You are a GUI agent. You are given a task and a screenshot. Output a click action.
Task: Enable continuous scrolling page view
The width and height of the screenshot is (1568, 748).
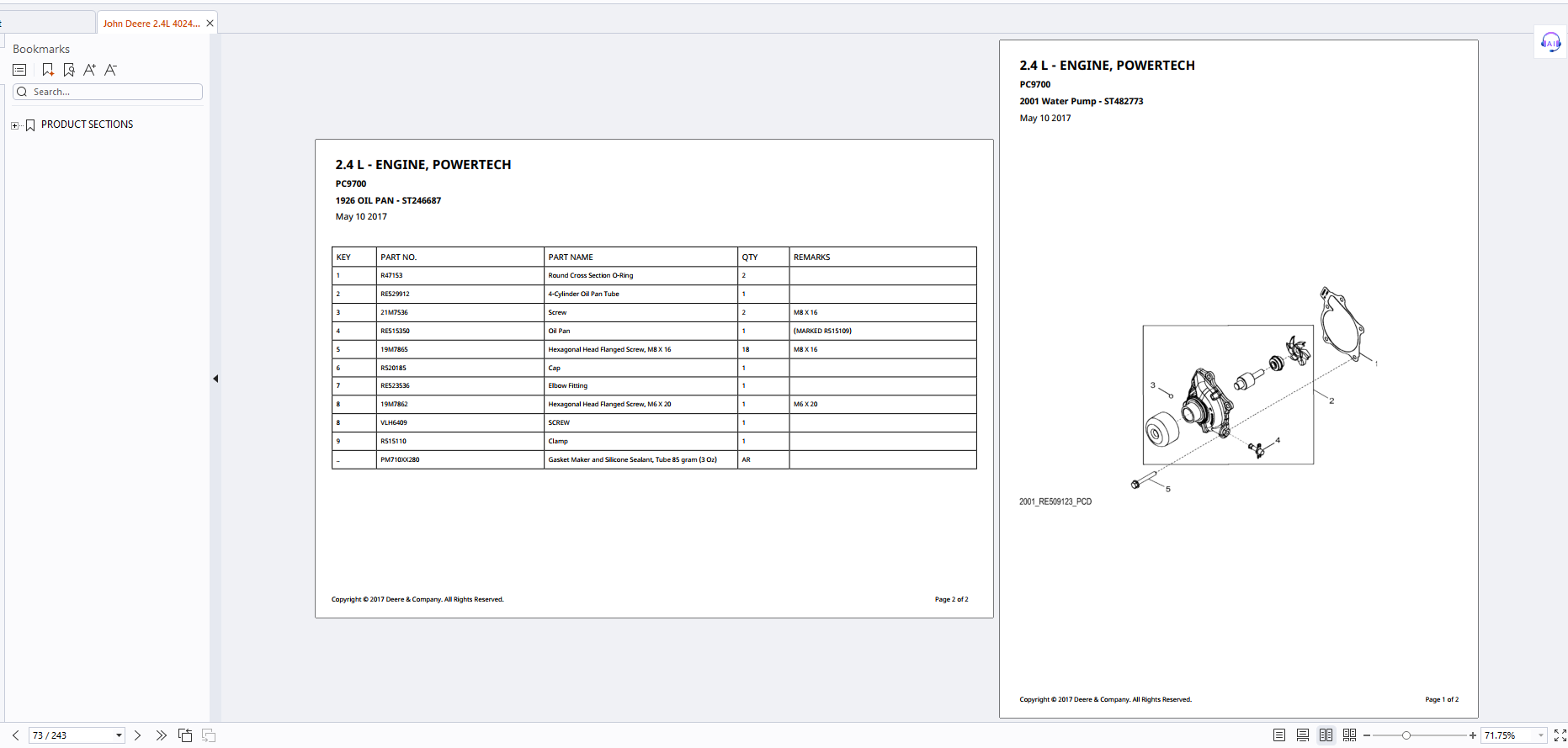point(1303,735)
